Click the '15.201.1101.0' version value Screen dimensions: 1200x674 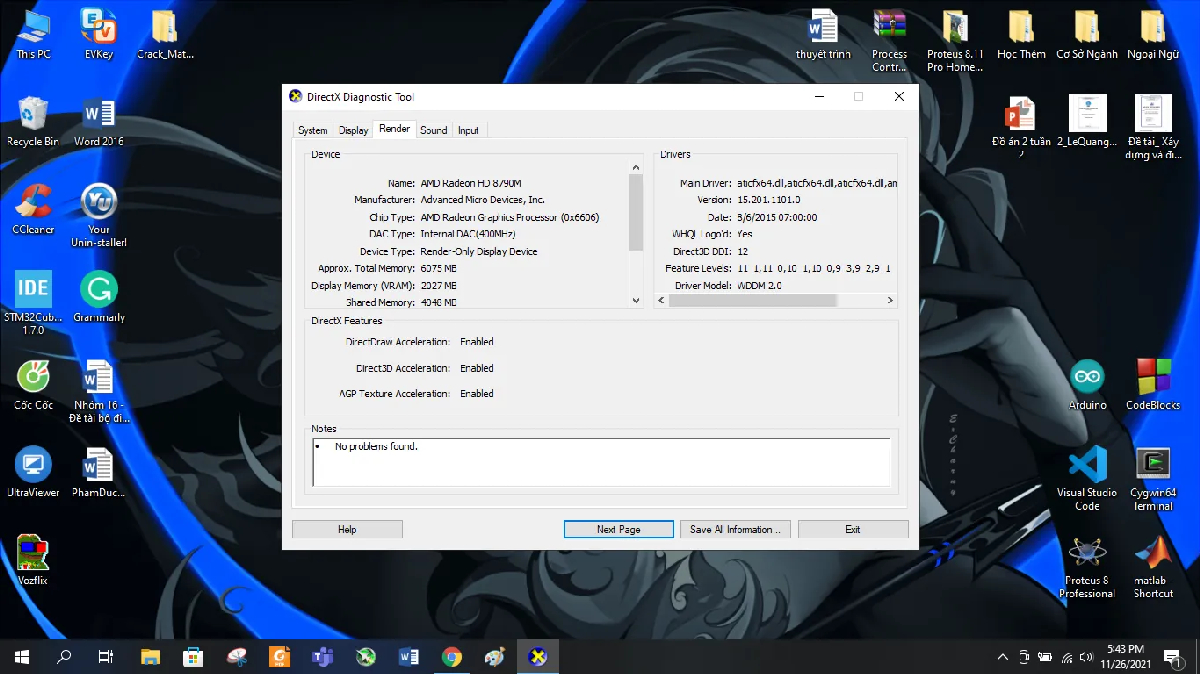point(768,200)
